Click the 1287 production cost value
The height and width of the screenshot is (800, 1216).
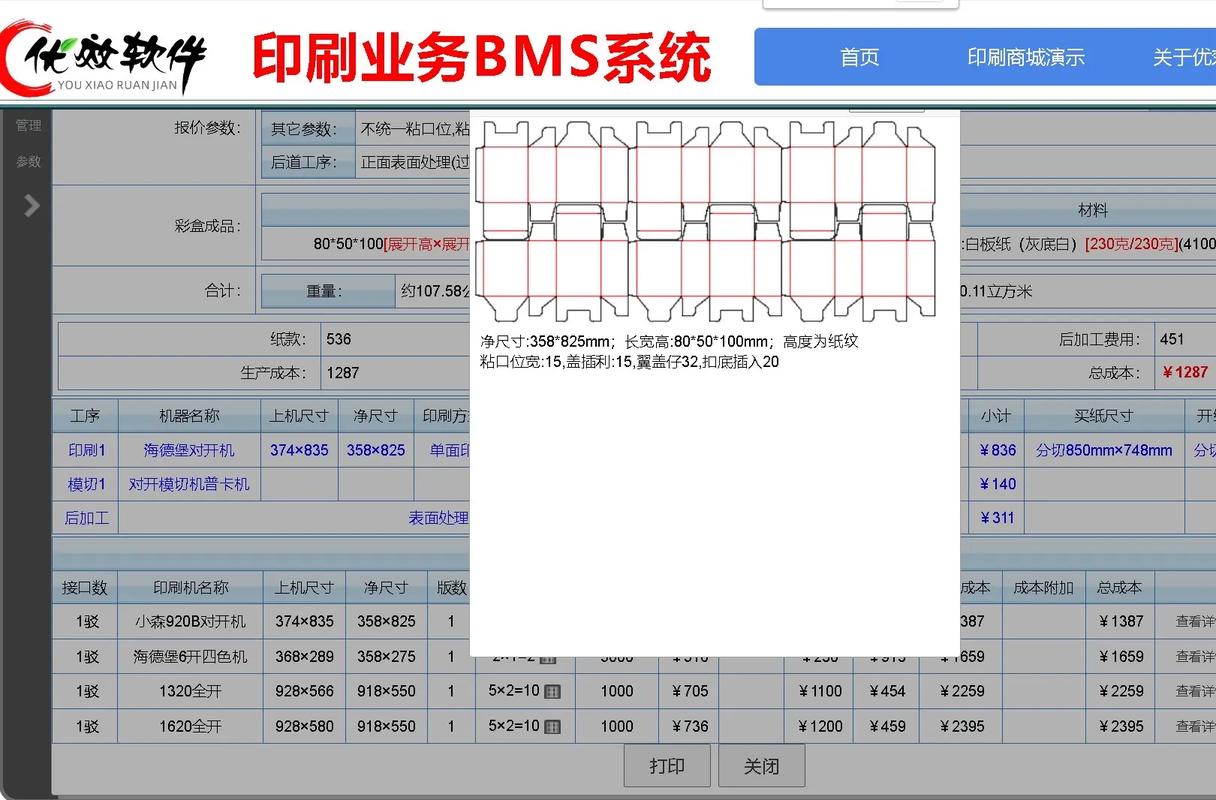click(x=342, y=373)
